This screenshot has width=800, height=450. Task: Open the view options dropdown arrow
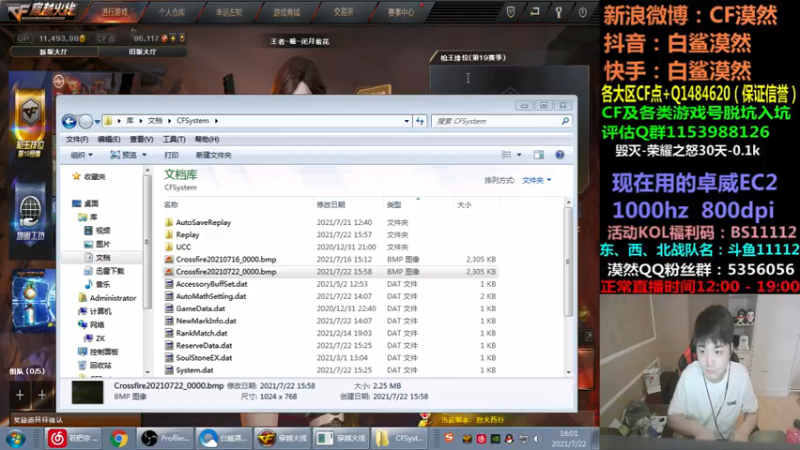coord(519,155)
